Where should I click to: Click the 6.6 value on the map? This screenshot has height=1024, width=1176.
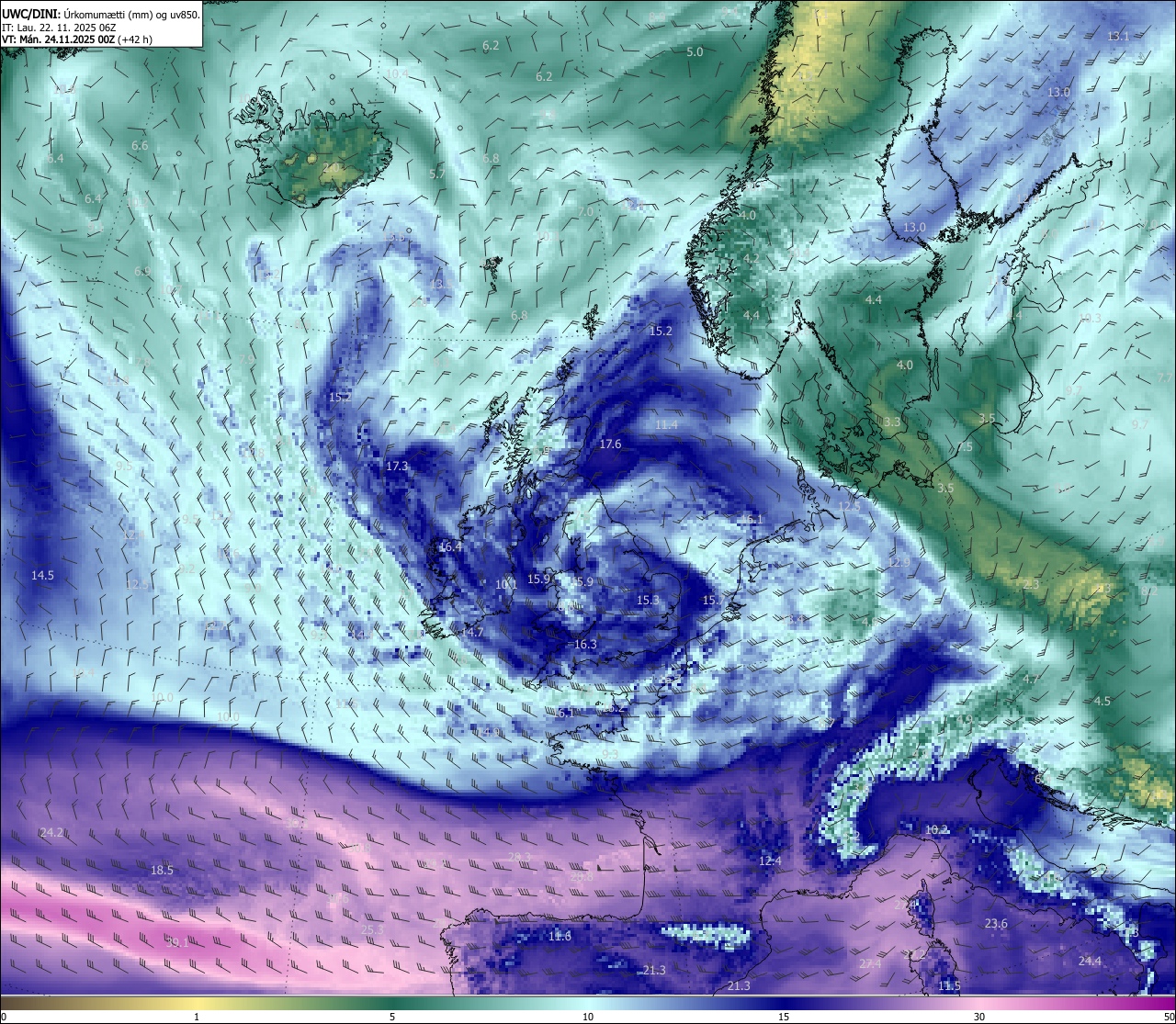click(x=140, y=146)
